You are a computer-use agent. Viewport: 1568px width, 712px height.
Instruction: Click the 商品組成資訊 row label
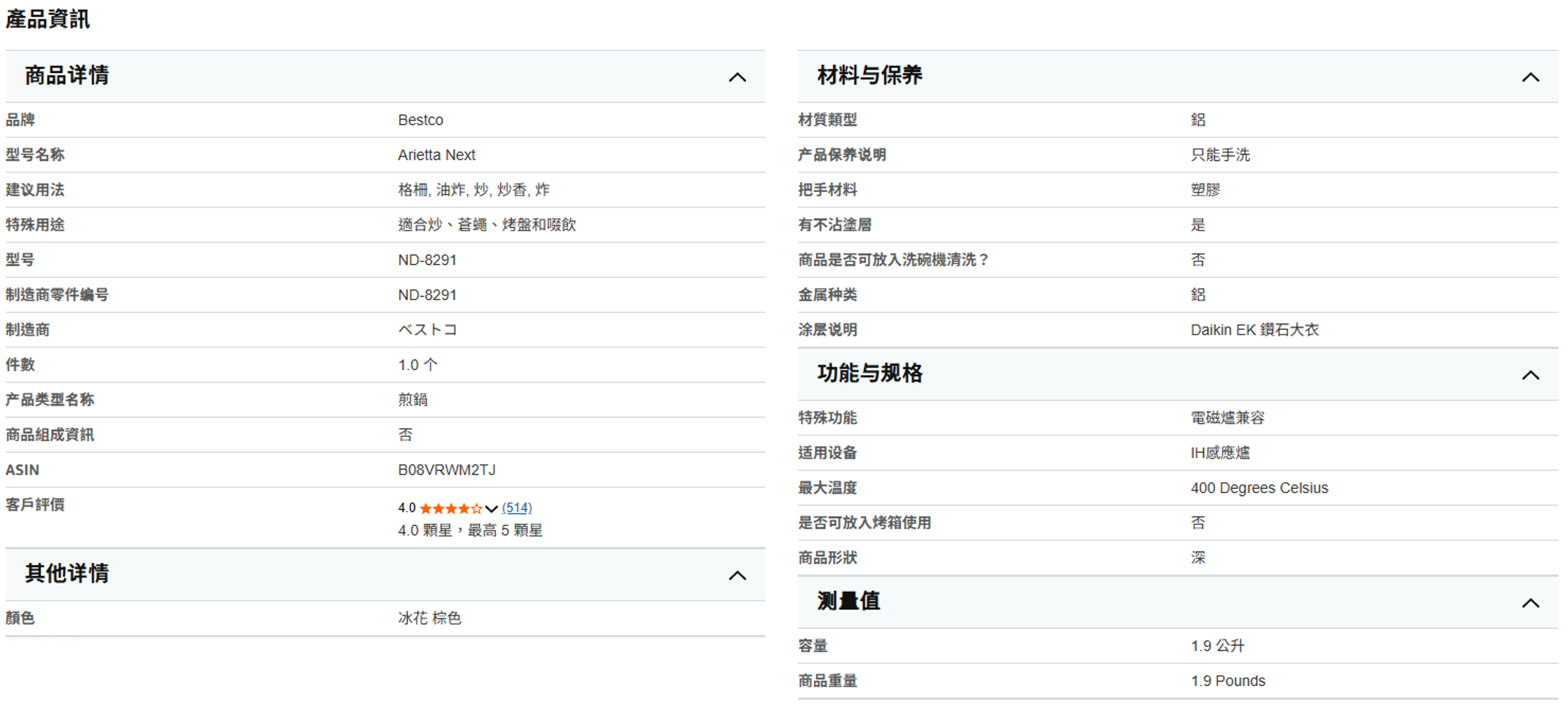point(50,435)
